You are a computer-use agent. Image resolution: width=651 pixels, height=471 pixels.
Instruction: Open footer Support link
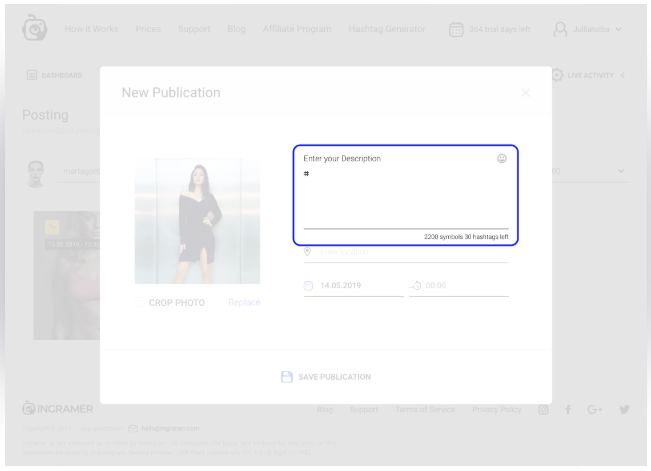[x=364, y=410]
